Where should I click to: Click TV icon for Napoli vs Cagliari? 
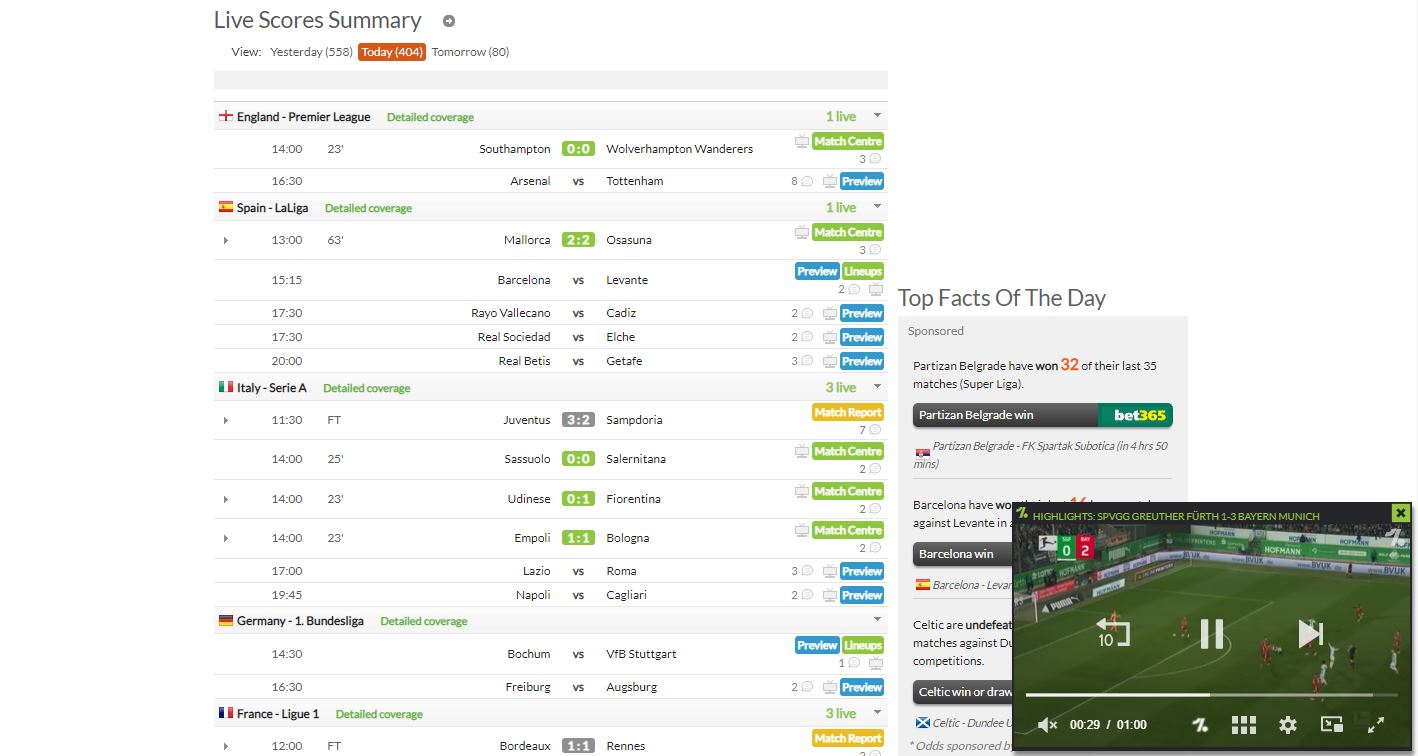829,596
